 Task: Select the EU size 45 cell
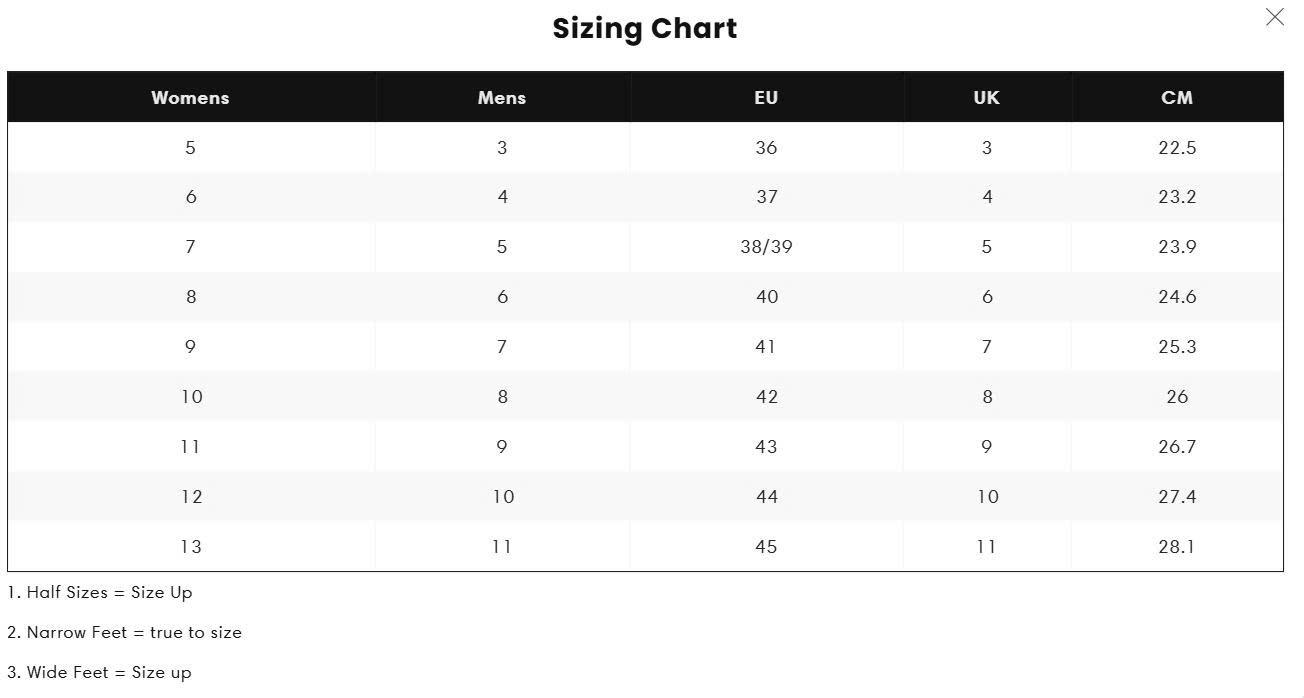coord(766,547)
